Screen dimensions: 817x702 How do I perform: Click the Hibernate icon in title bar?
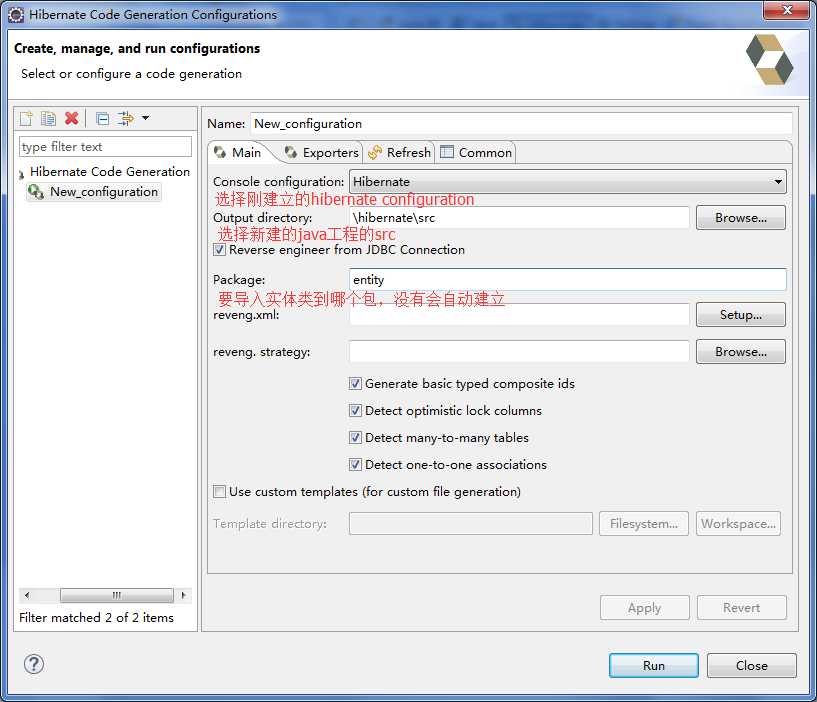tap(16, 15)
